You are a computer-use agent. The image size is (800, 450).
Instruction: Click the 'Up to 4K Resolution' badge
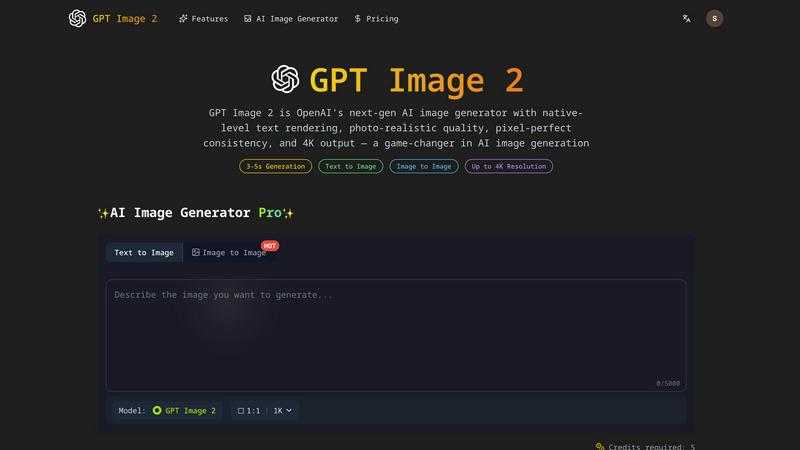(x=509, y=166)
